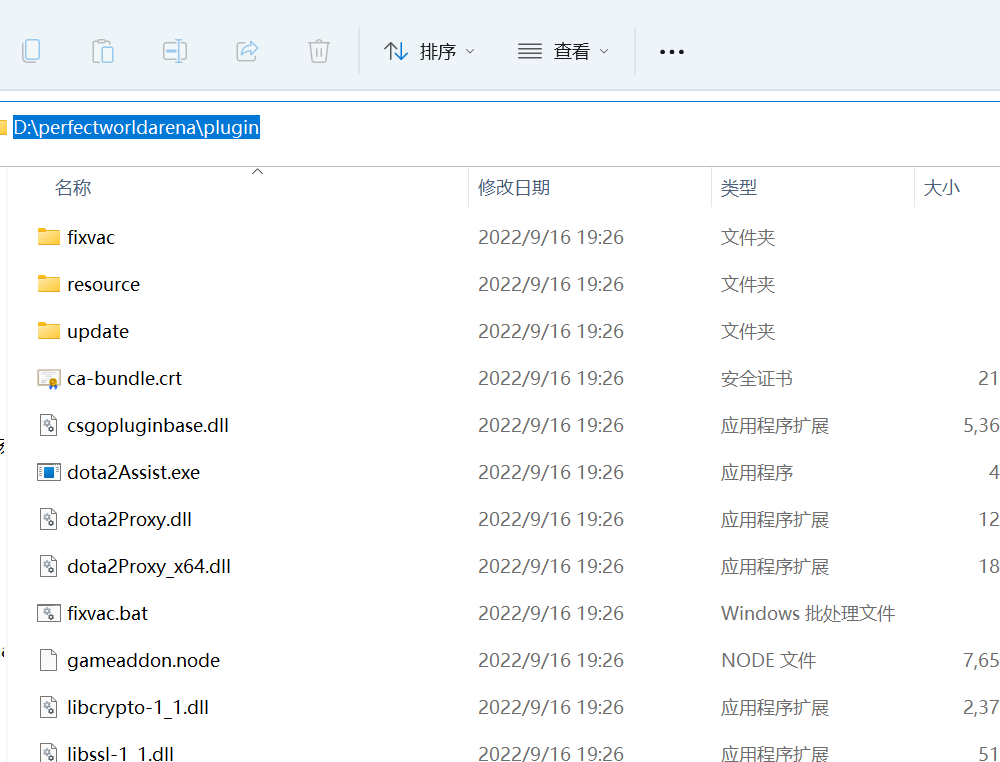The image size is (1000, 762).
Task: Click the NODE 文件 type cell
Action: [x=768, y=661]
